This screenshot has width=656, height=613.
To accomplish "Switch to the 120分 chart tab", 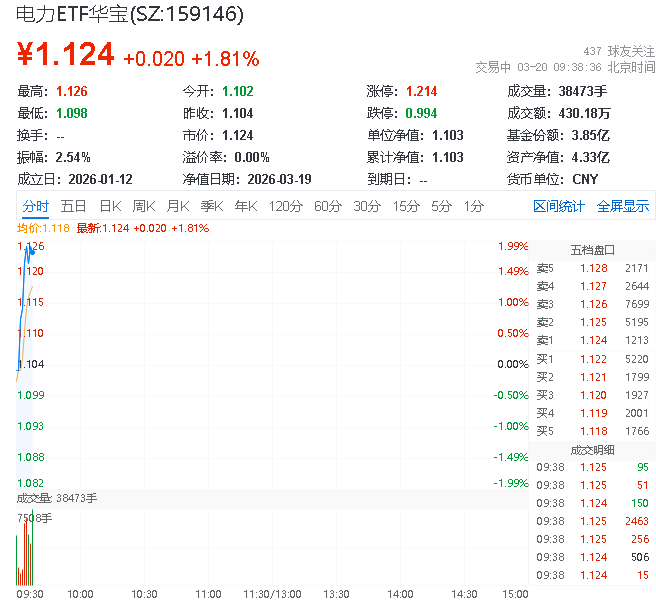I will [x=286, y=206].
